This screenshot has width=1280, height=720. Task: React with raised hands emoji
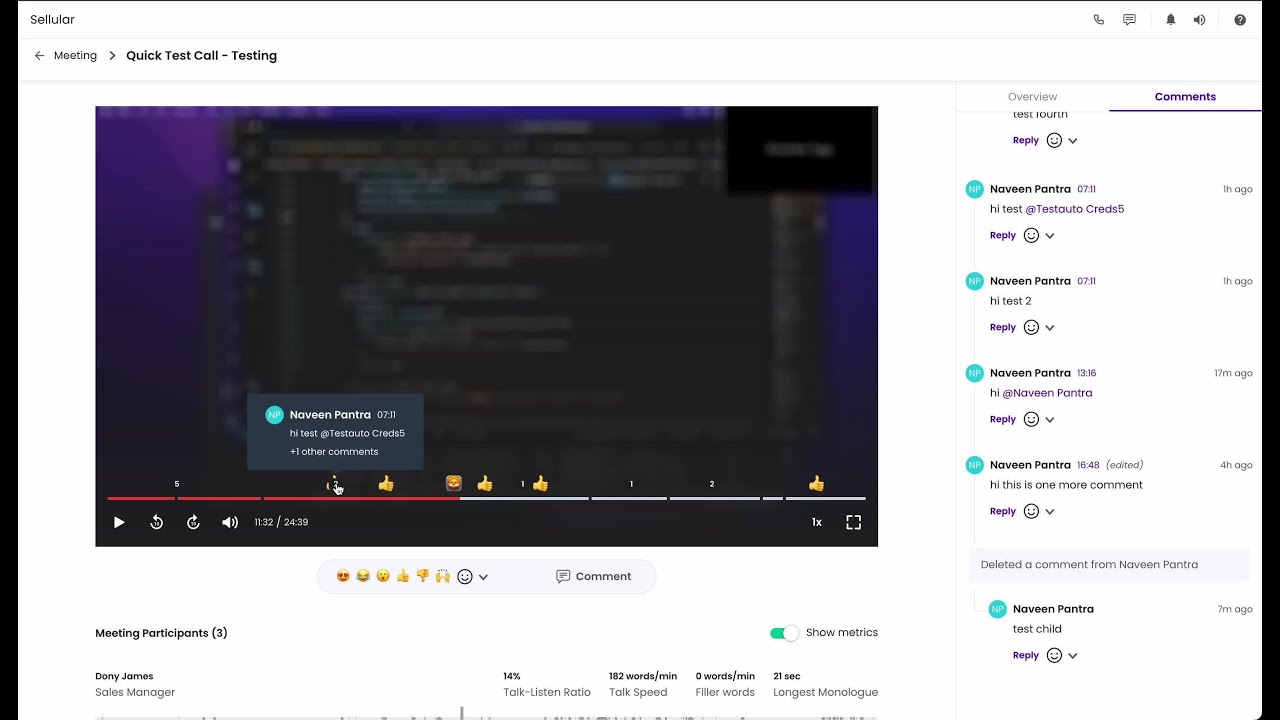442,576
